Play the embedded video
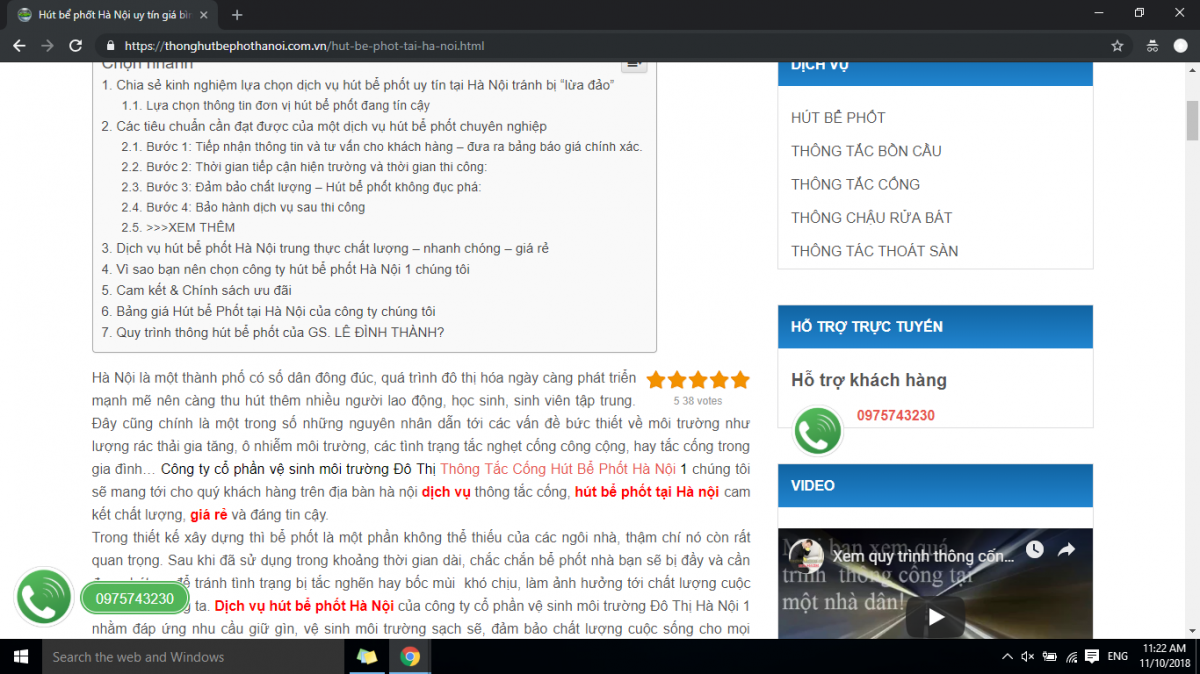Image resolution: width=1200 pixels, height=674 pixels. point(935,617)
